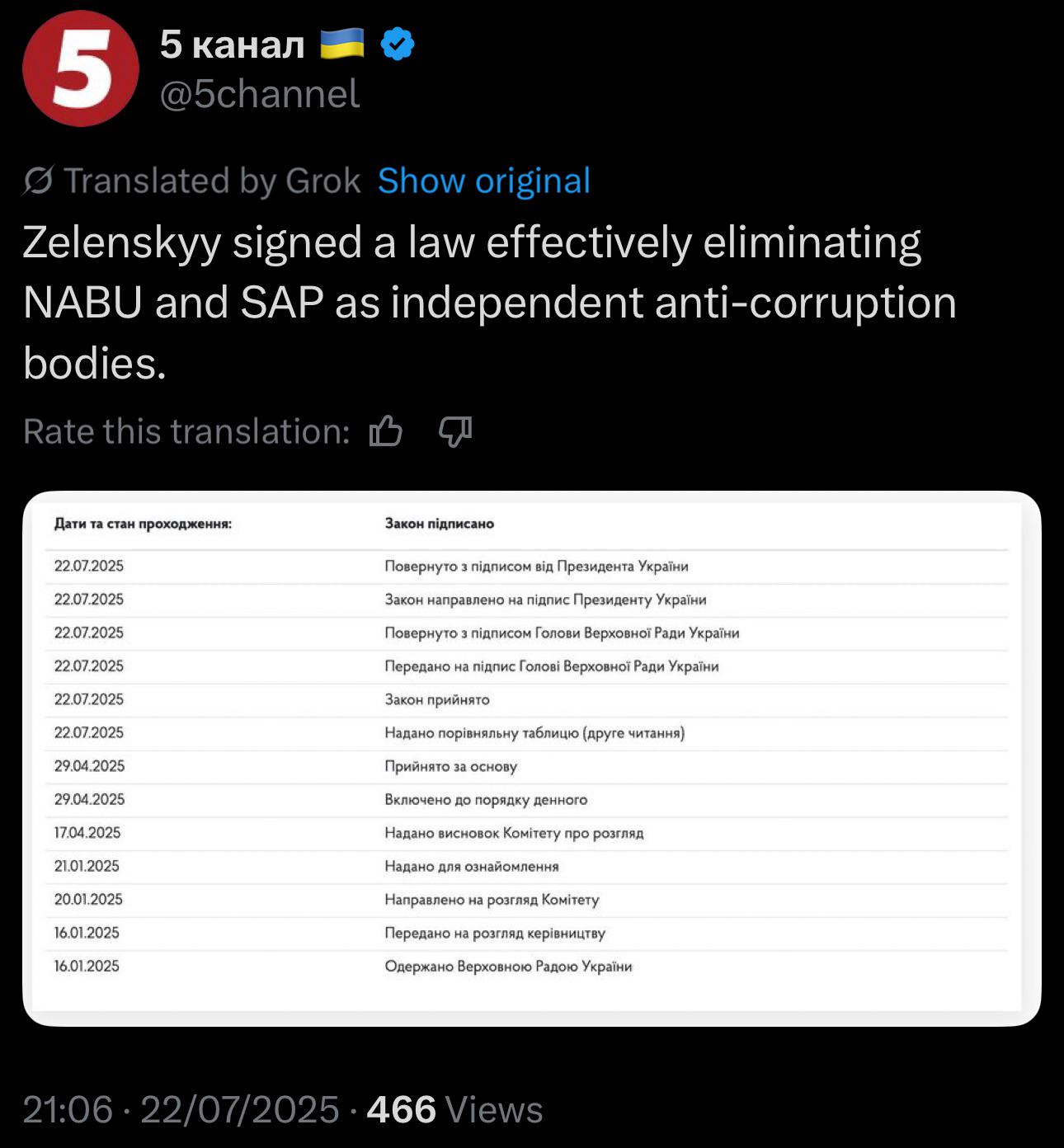This screenshot has height=1148, width=1064.
Task: Click the 'Закон підписано' header in image
Action: coord(439,524)
